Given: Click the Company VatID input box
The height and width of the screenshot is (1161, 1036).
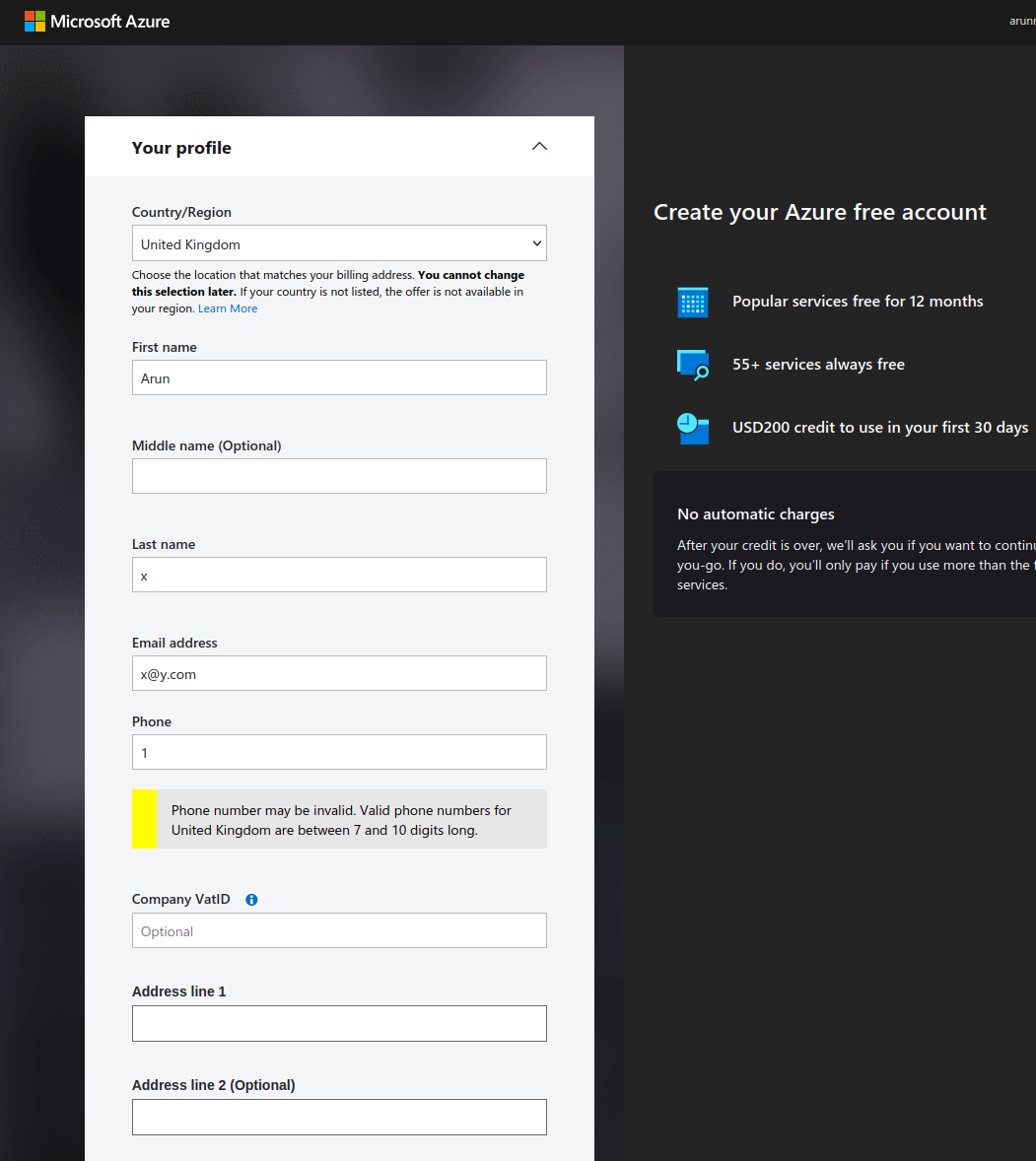Looking at the screenshot, I should (x=339, y=930).
